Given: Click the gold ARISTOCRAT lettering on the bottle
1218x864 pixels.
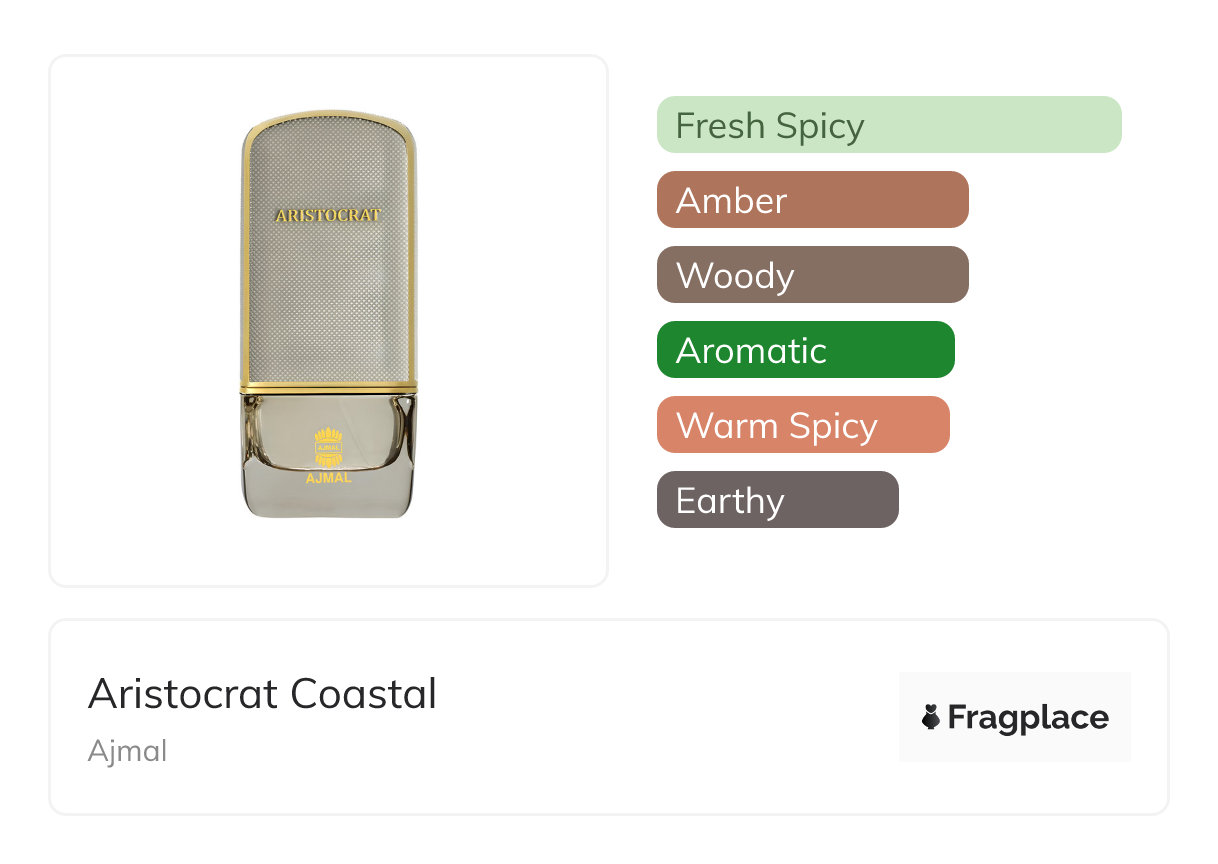Looking at the screenshot, I should [328, 215].
